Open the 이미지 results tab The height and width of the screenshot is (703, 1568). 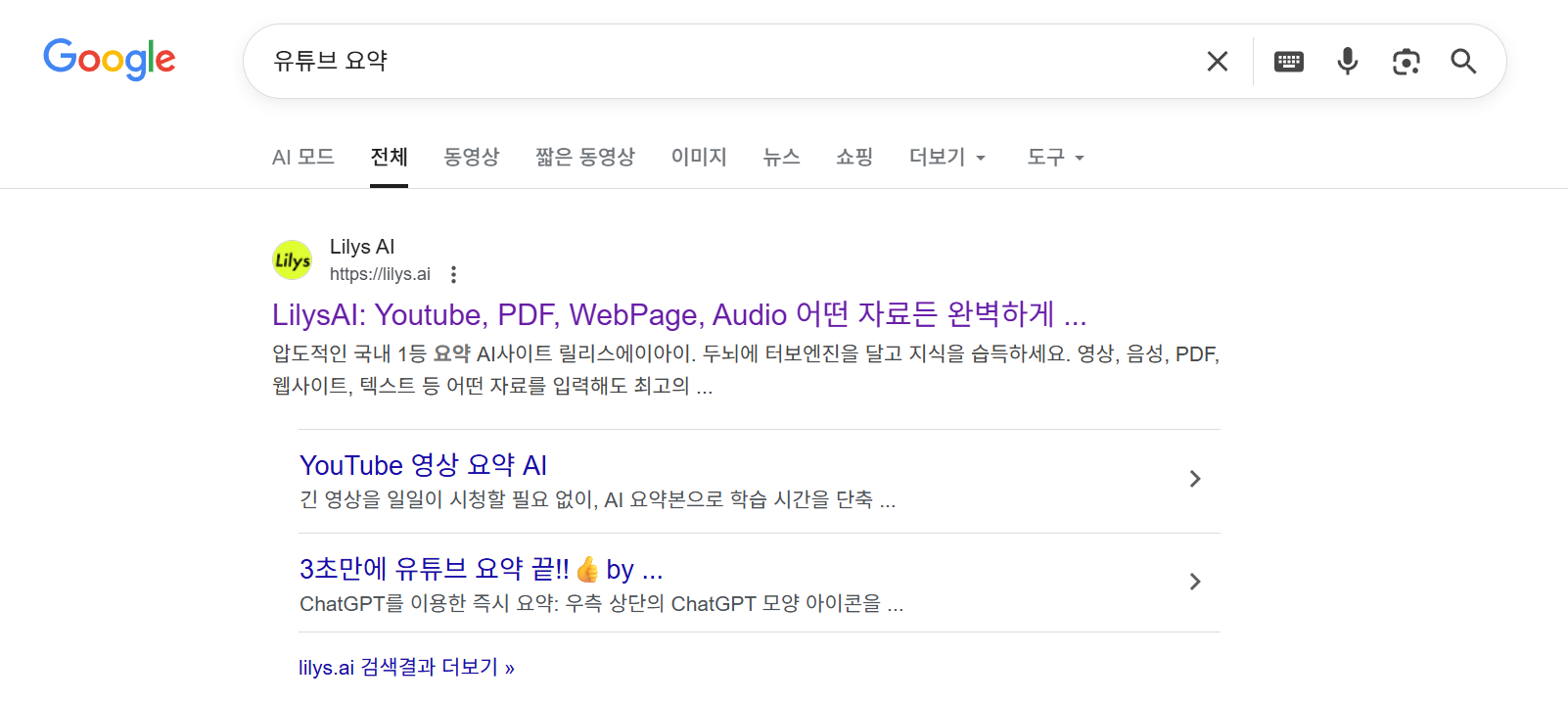(699, 158)
